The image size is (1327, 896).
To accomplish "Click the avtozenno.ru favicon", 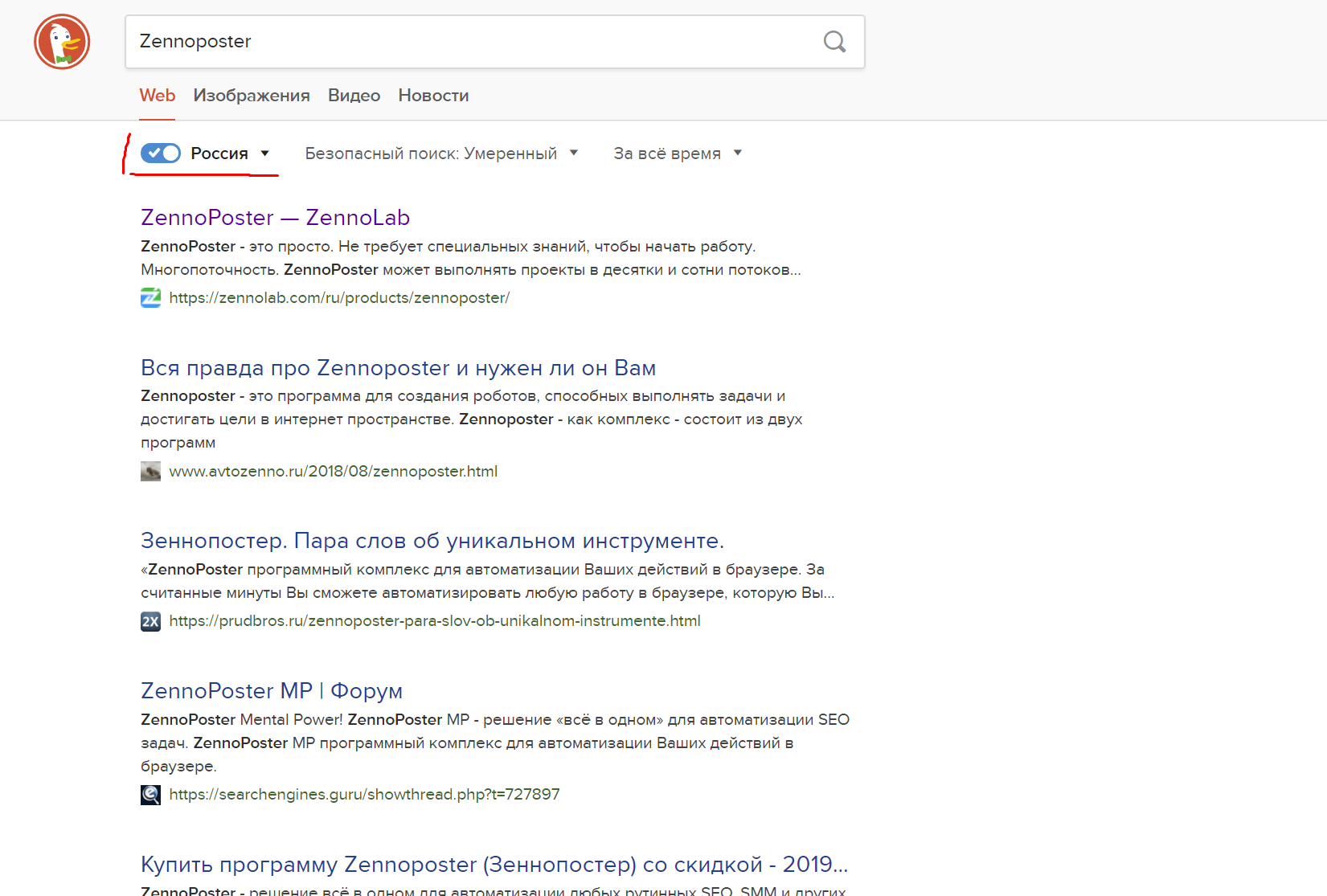I will point(150,472).
